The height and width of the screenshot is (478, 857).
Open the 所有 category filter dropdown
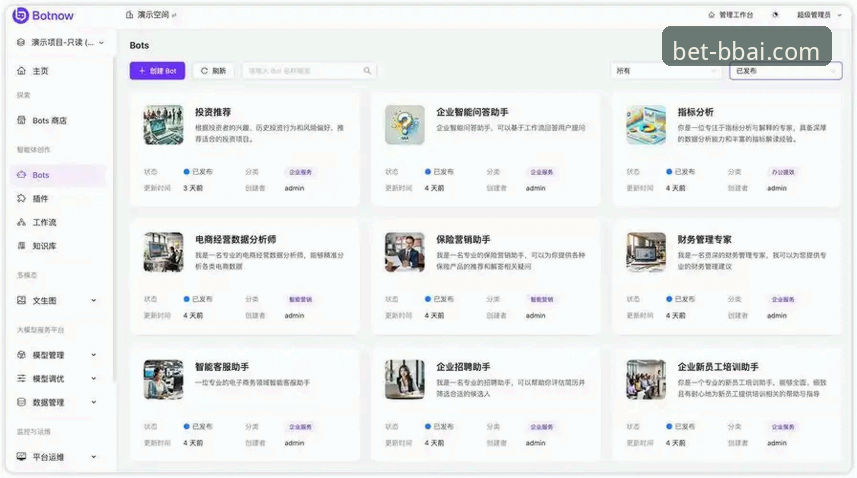(666, 71)
